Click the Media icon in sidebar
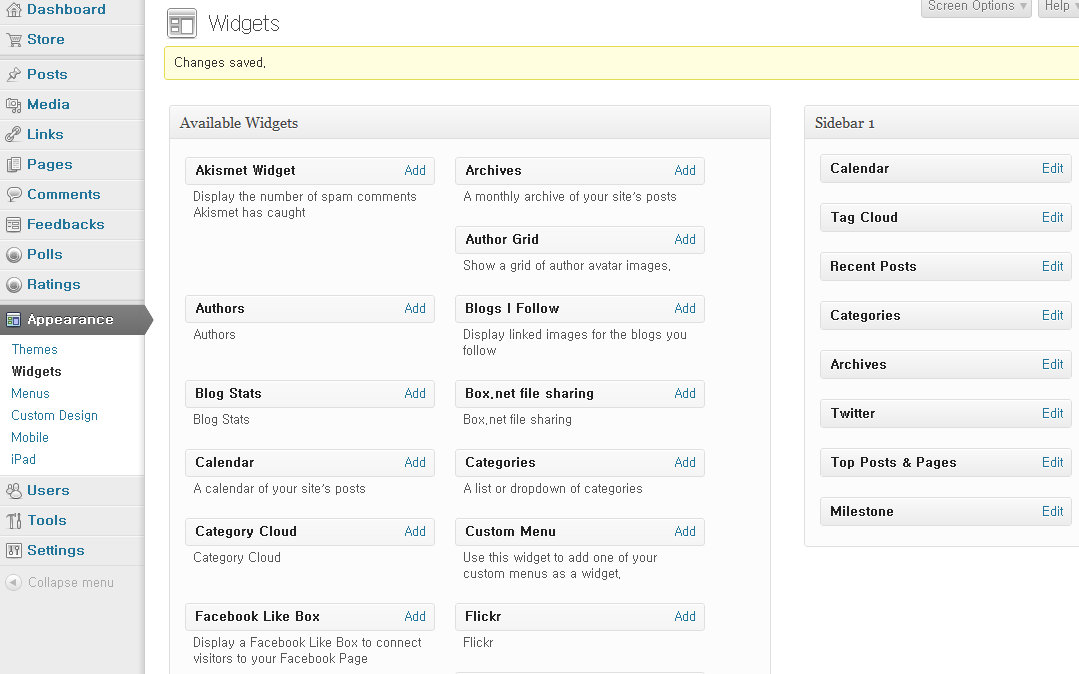This screenshot has height=674, width=1079. 14,105
